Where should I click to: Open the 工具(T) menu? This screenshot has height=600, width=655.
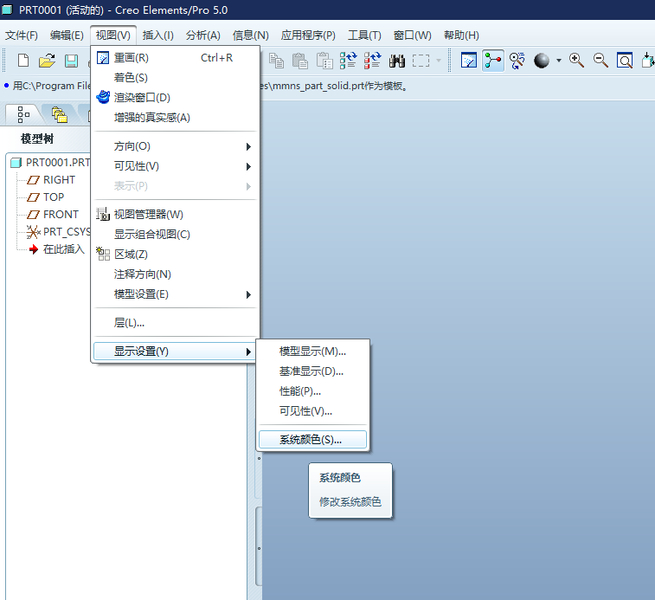(x=365, y=36)
